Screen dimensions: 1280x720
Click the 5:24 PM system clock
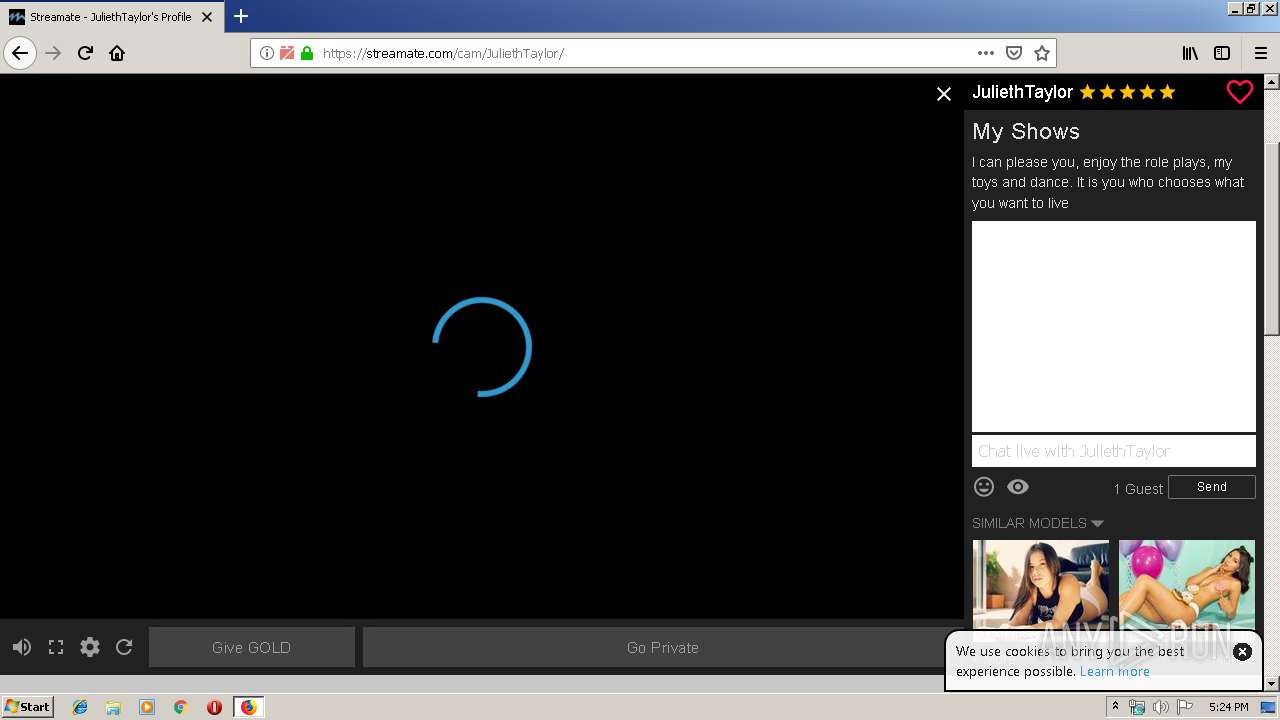(x=1228, y=707)
